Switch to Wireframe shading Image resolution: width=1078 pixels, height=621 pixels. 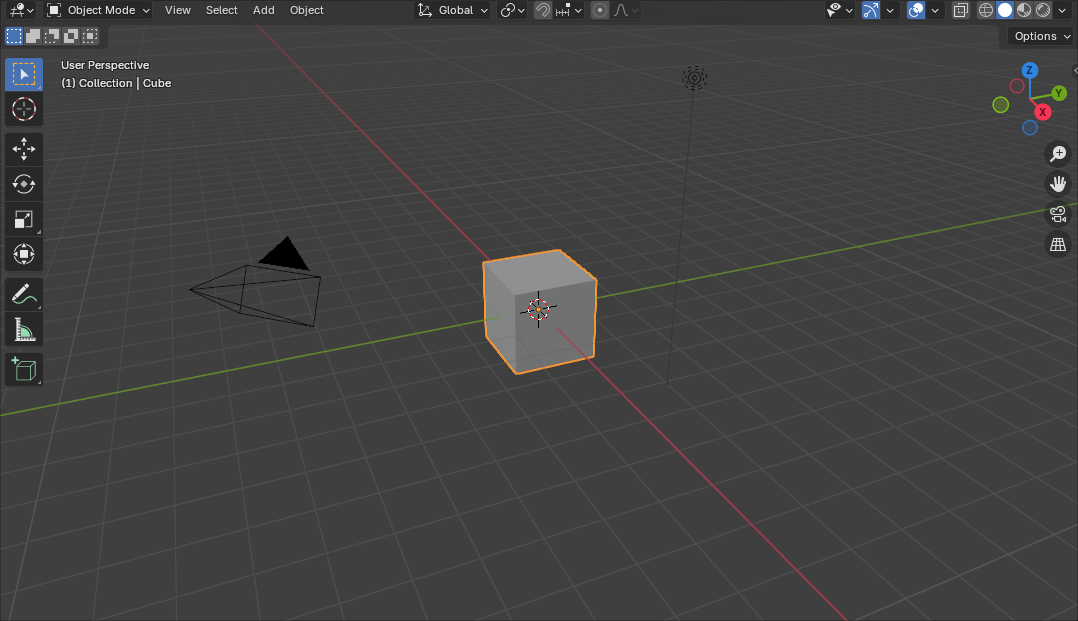(986, 10)
